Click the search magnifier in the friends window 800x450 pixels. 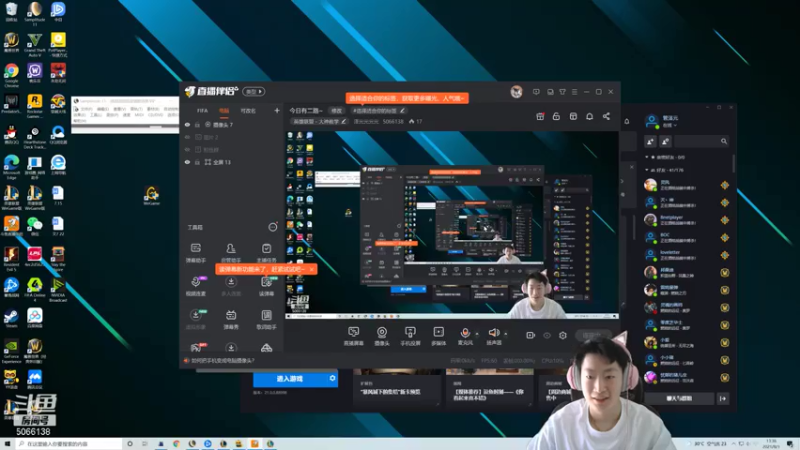click(x=724, y=141)
